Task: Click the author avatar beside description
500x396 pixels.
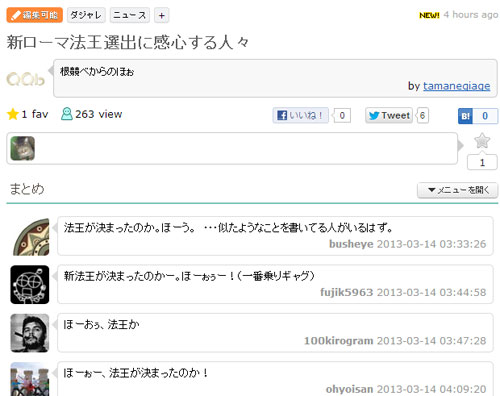Action: [x=26, y=79]
